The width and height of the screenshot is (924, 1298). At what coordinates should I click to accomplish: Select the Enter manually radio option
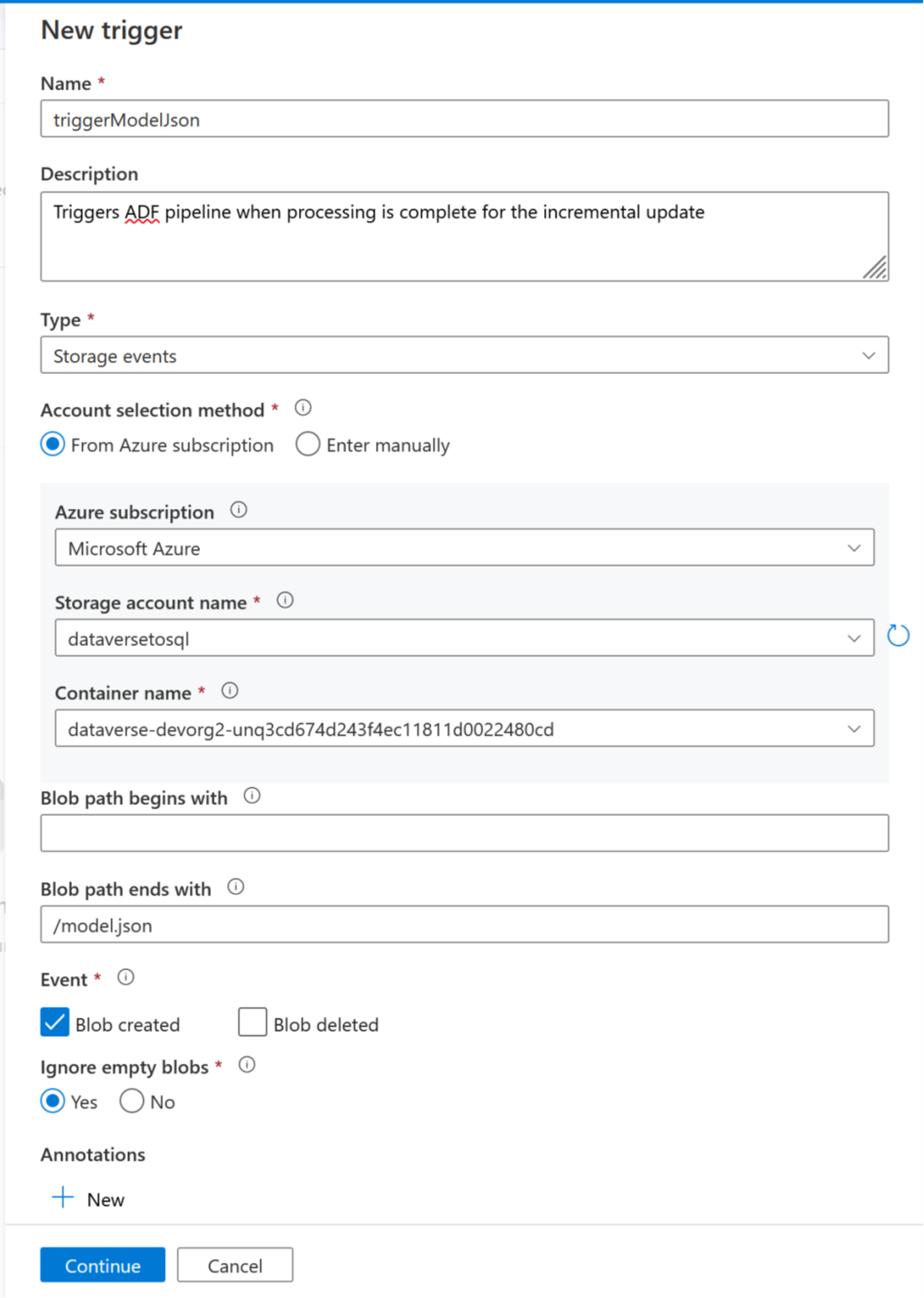(x=308, y=444)
